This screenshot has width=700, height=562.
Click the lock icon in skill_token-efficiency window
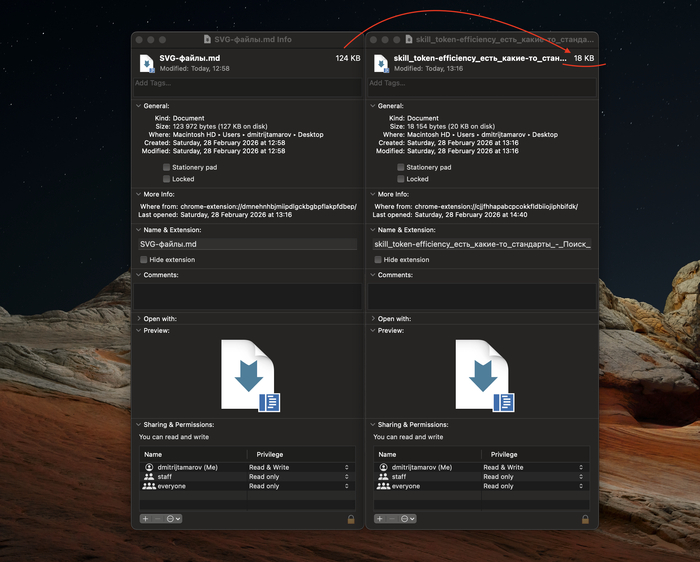pos(585,519)
